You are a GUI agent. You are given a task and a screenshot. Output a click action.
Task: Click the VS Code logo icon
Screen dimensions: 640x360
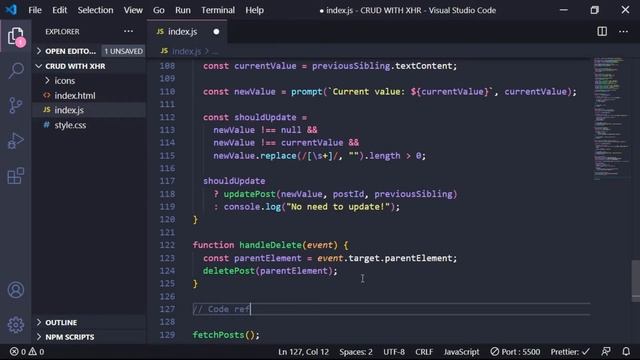click(x=11, y=10)
